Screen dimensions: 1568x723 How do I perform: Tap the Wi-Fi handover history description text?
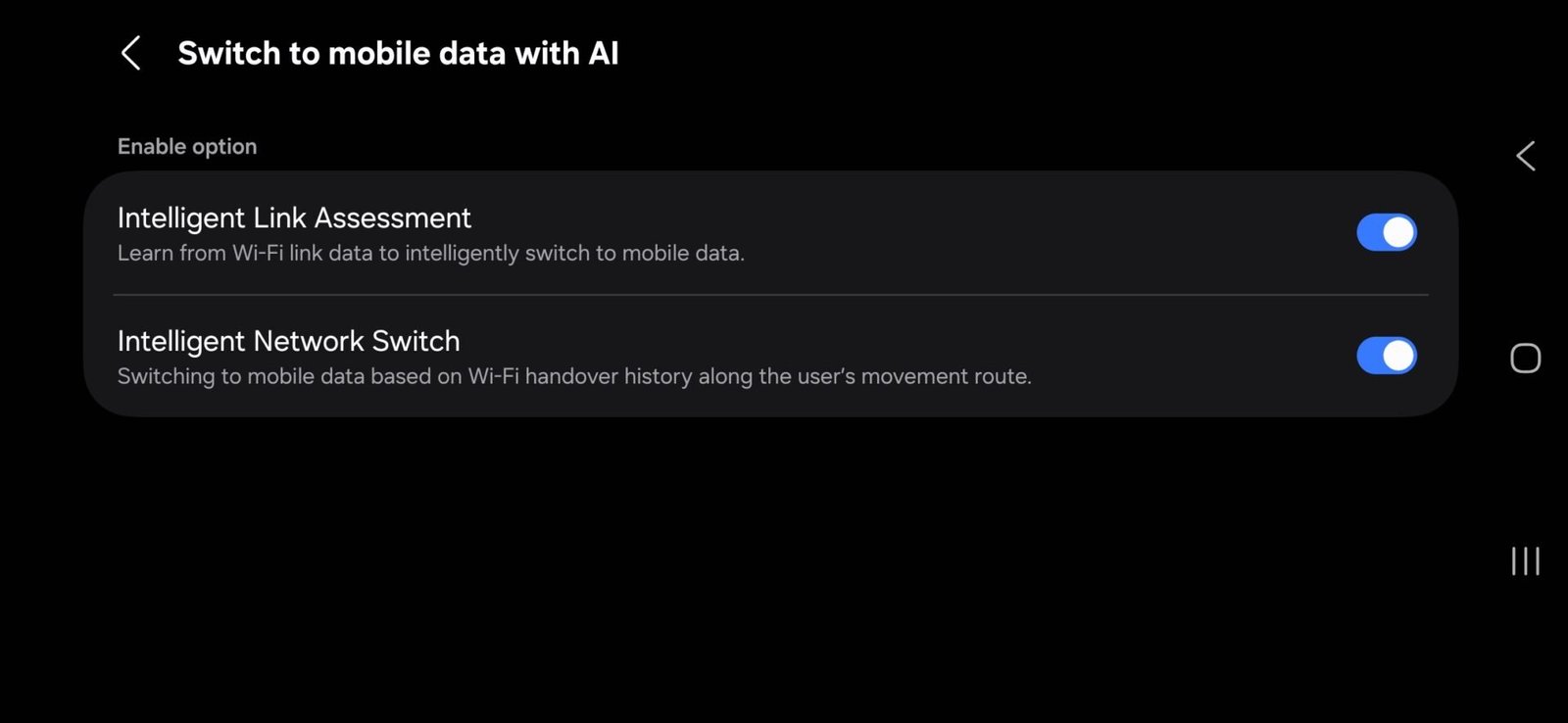575,376
